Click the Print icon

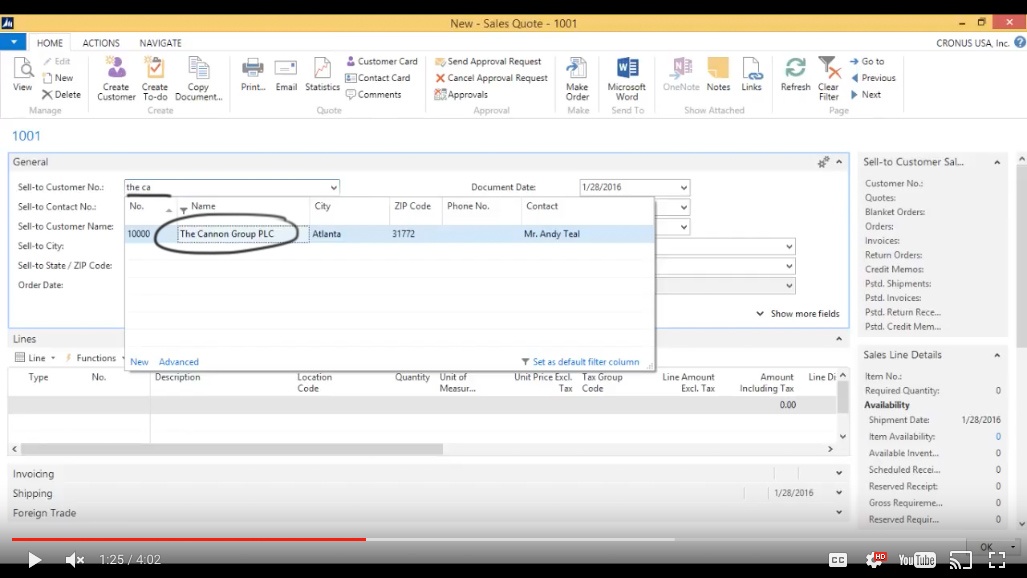click(x=253, y=75)
